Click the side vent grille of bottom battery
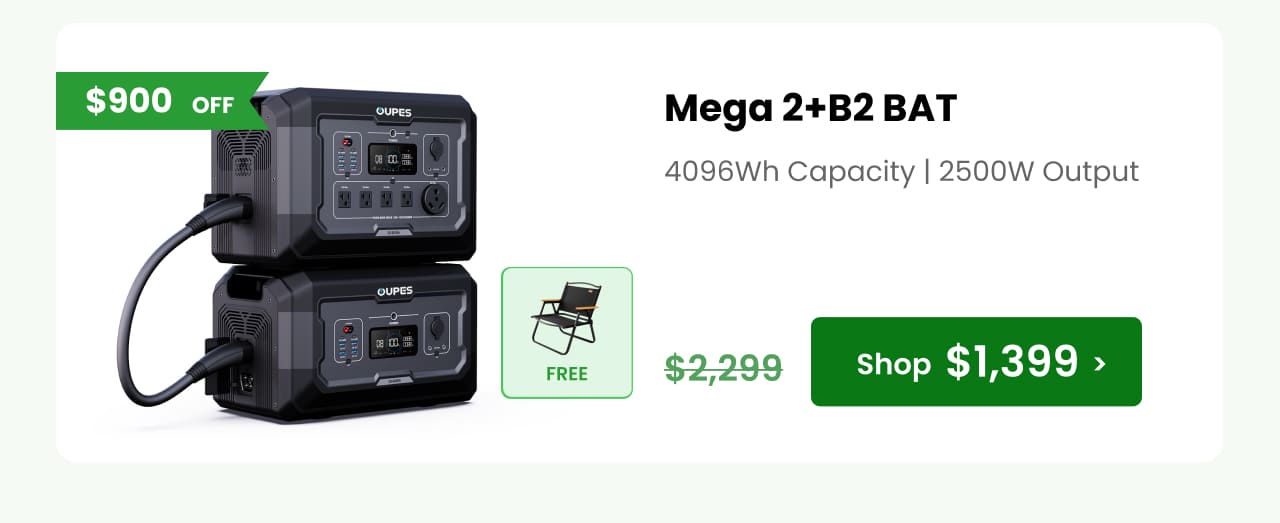Viewport: 1280px width, 523px height. pos(241,325)
